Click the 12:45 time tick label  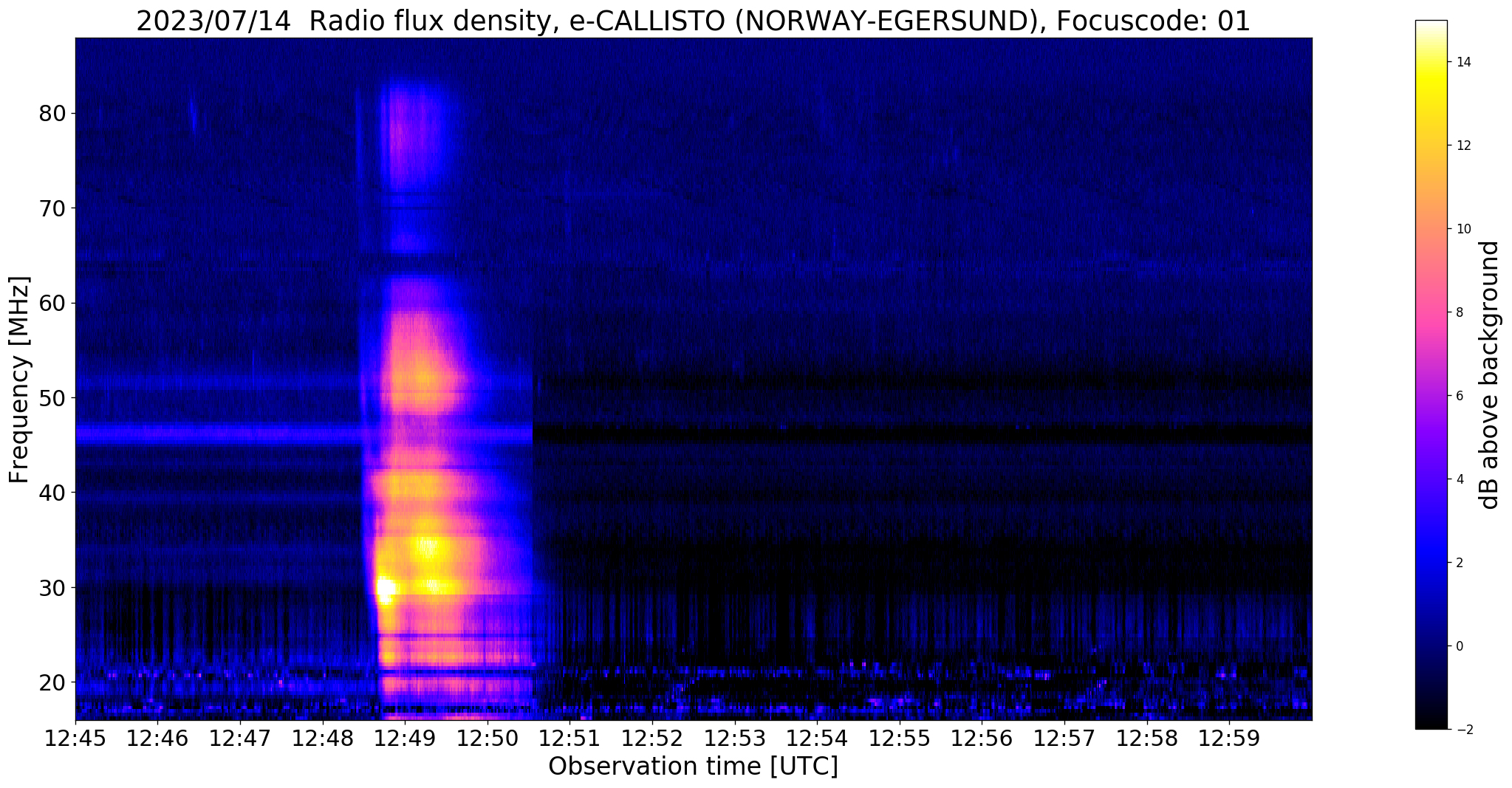click(75, 737)
